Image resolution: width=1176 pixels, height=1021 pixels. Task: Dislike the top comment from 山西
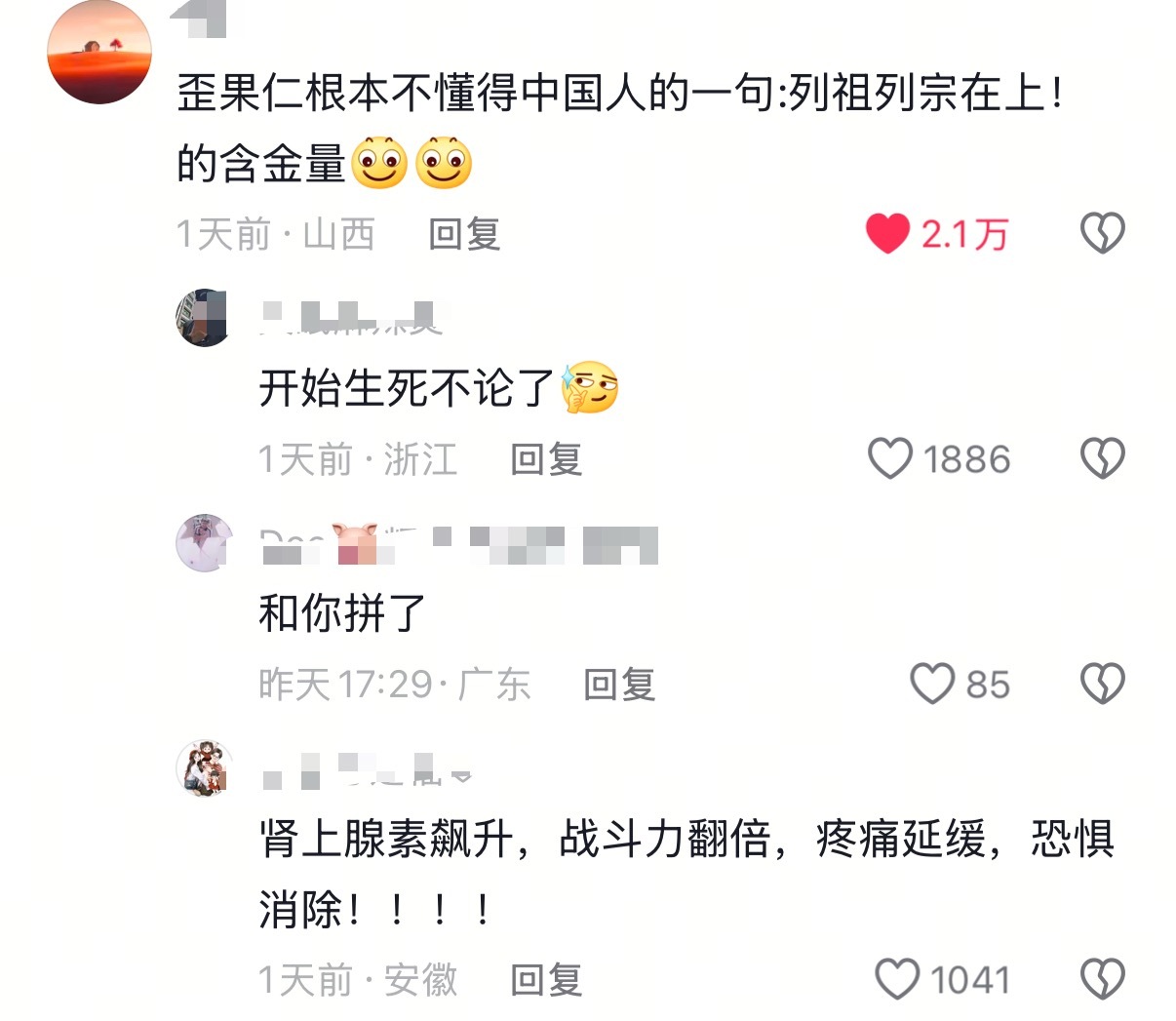click(1103, 234)
